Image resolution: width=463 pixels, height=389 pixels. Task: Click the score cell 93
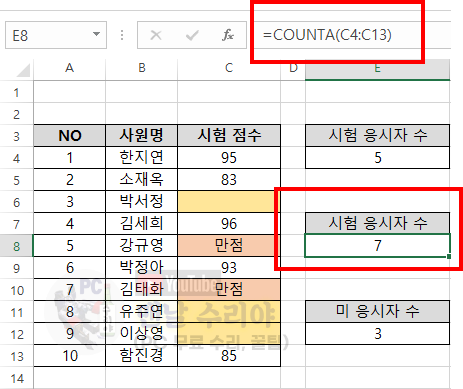point(229,268)
